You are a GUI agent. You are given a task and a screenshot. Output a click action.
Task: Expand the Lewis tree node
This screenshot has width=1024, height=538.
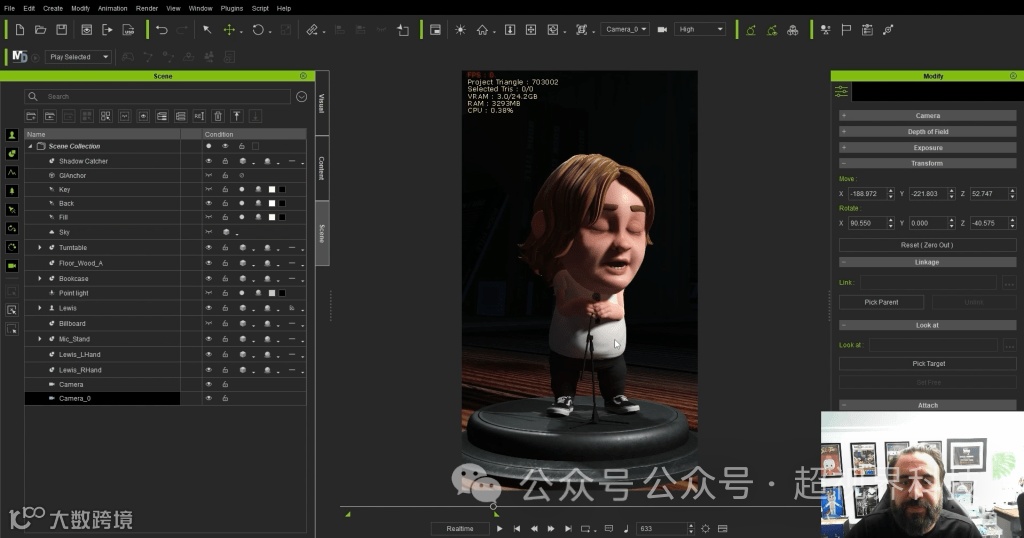[x=40, y=308]
